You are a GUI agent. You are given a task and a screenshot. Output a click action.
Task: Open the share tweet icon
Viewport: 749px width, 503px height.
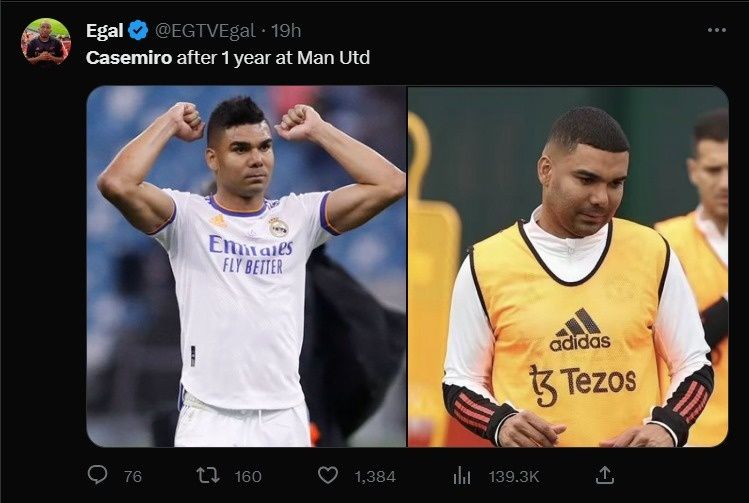604,476
